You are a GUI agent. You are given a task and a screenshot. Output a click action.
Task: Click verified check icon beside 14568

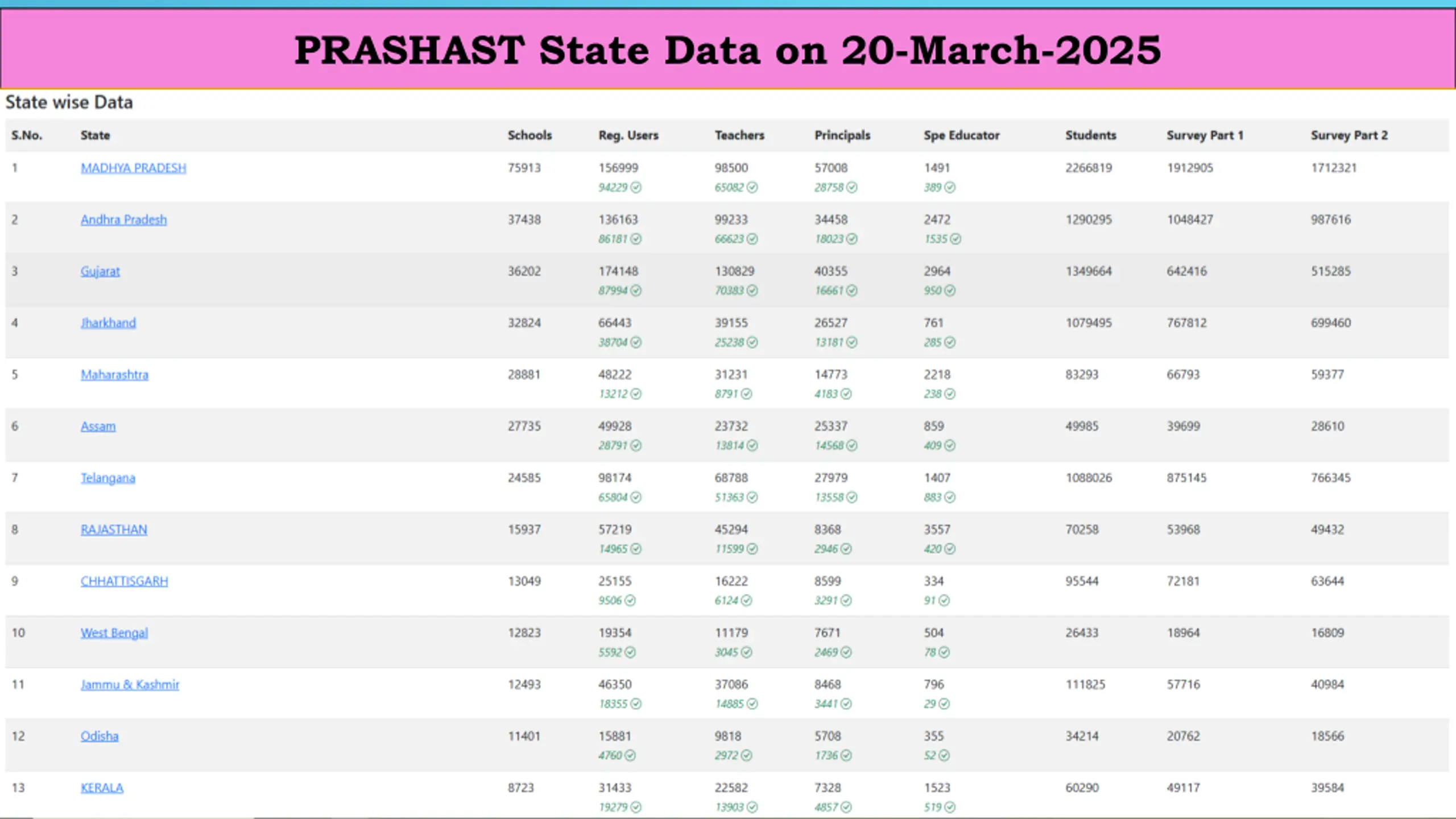(x=851, y=445)
